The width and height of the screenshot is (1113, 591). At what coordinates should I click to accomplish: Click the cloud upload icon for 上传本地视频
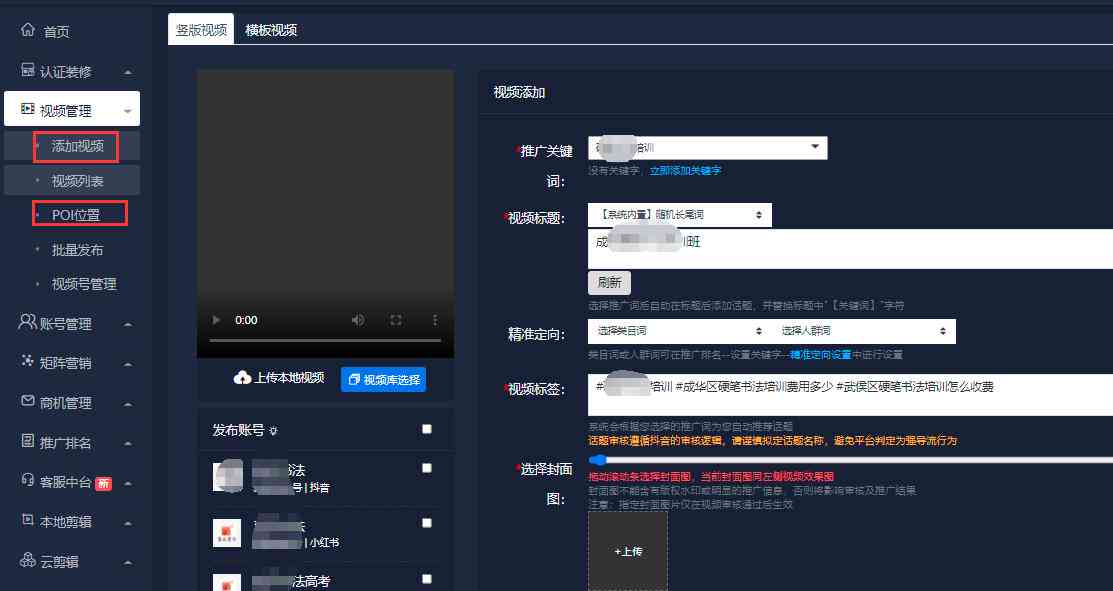click(242, 378)
